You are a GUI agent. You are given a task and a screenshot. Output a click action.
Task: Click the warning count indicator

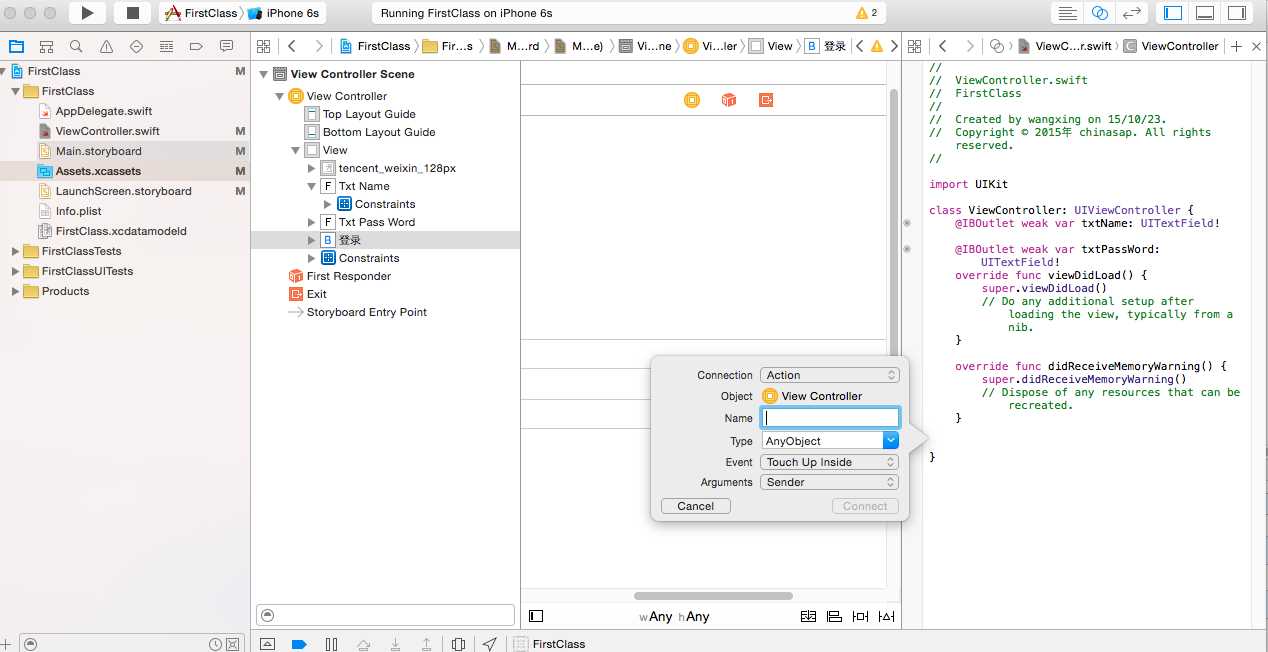(867, 13)
